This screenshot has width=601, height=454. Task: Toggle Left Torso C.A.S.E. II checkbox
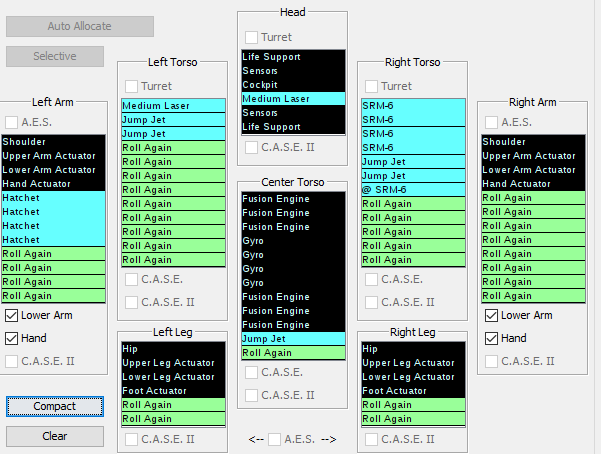(131, 303)
